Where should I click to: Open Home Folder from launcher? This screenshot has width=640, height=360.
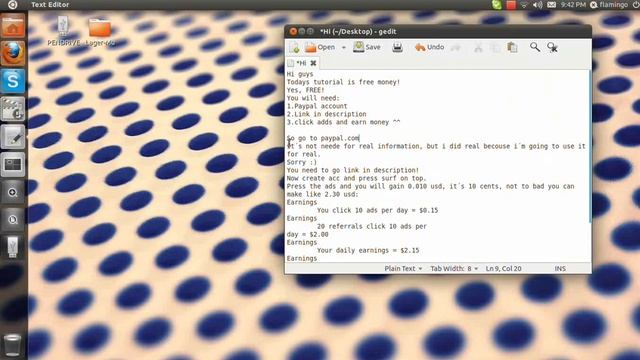(13, 26)
